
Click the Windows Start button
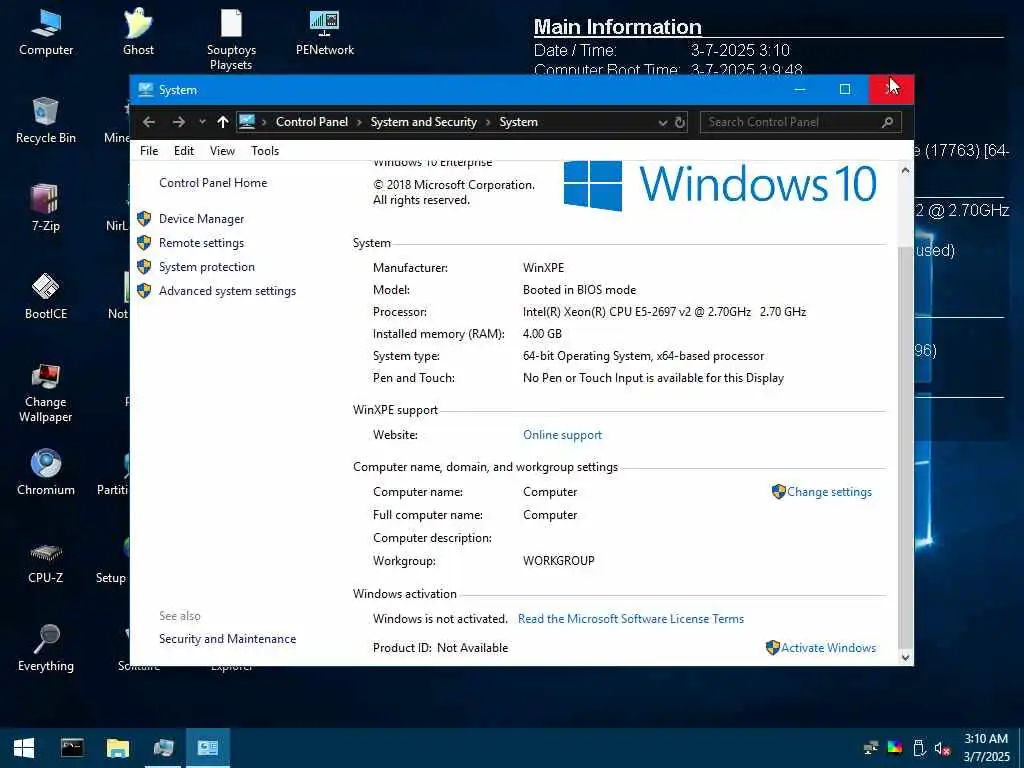point(24,748)
